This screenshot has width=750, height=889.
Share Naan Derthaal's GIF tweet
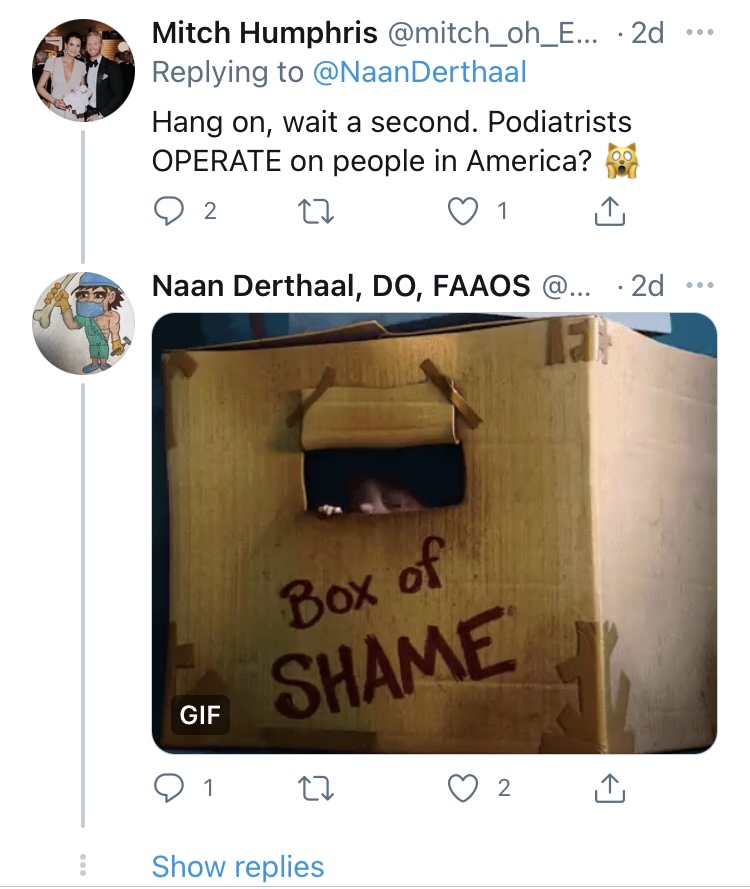tap(609, 788)
